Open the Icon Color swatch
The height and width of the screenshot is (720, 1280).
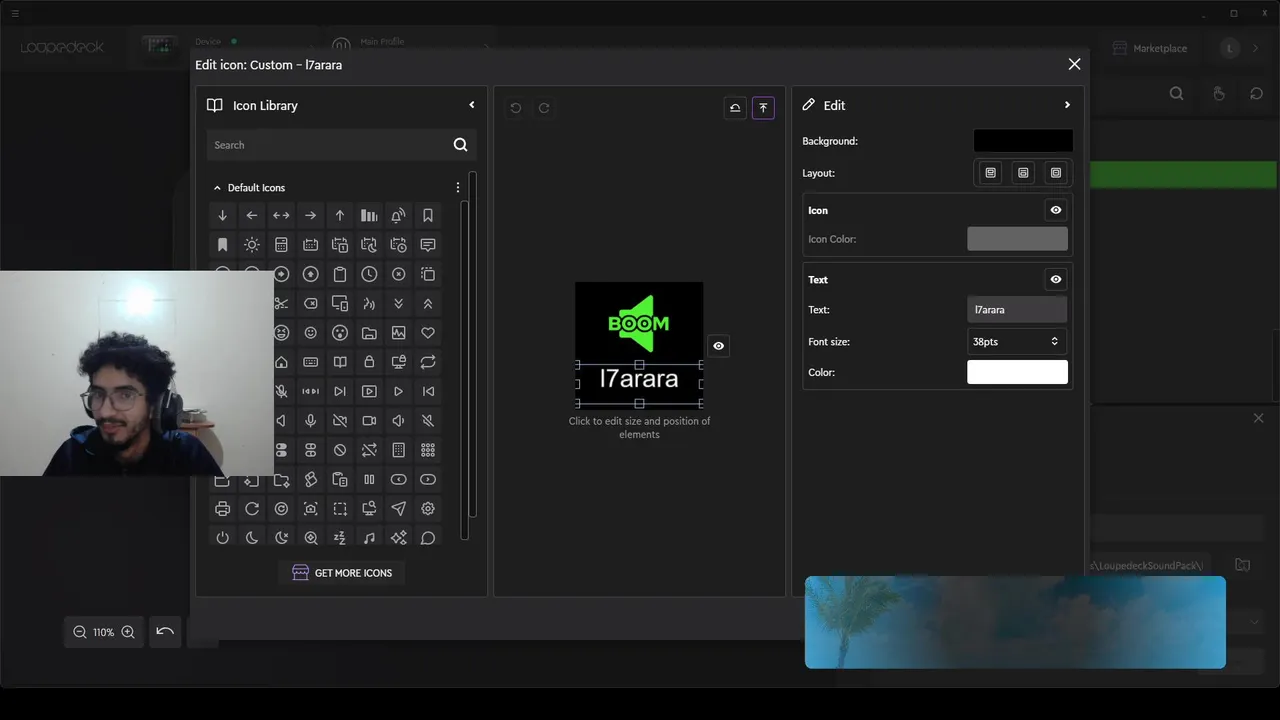[1017, 239]
